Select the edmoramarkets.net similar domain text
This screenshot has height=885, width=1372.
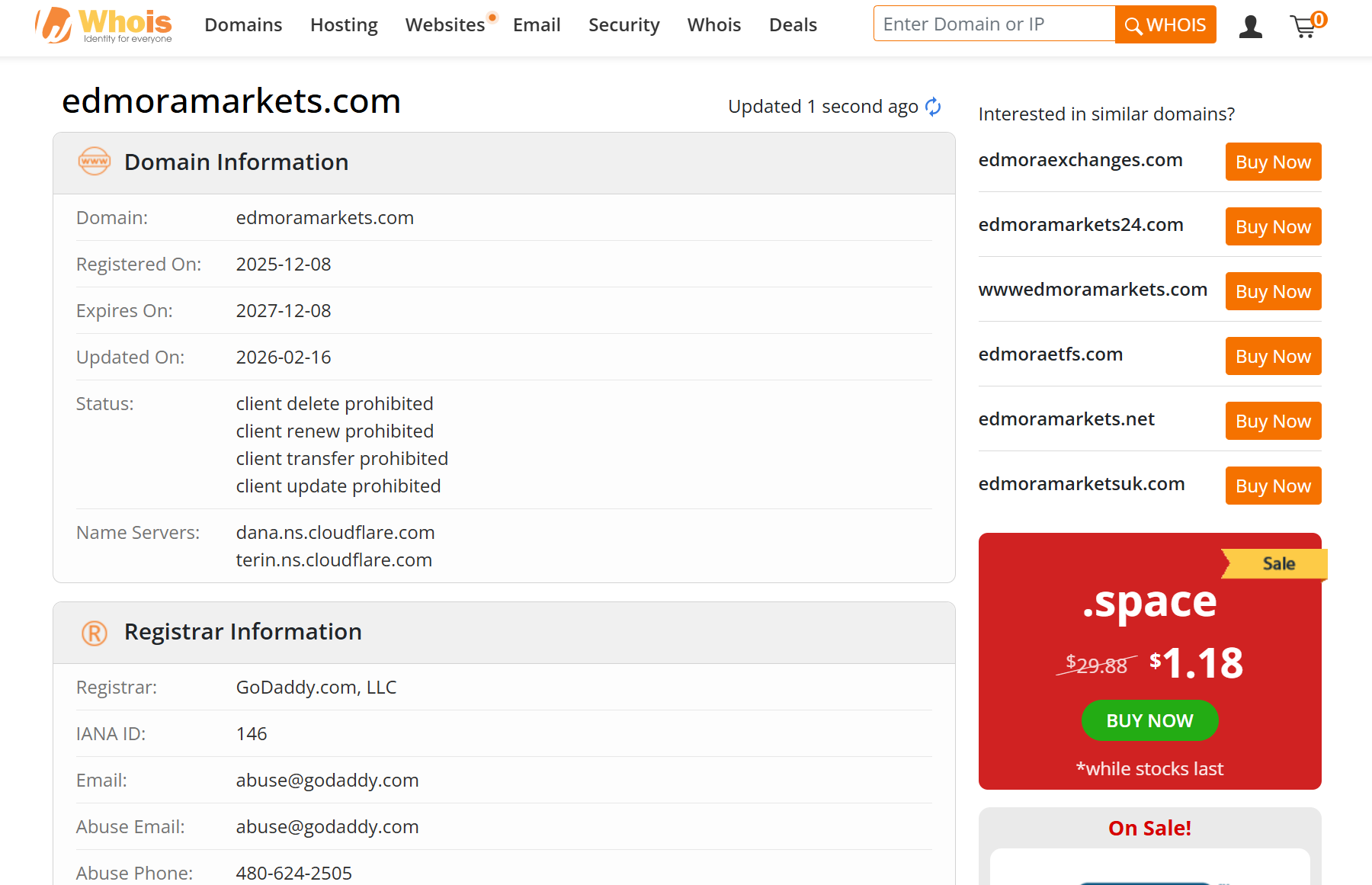point(1066,419)
